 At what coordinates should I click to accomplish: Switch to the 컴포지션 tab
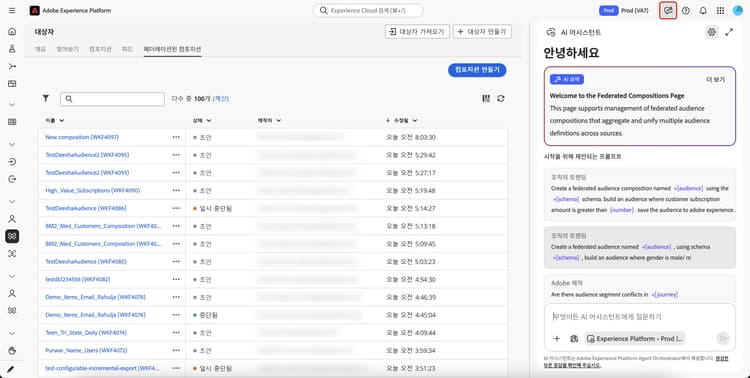pos(100,49)
